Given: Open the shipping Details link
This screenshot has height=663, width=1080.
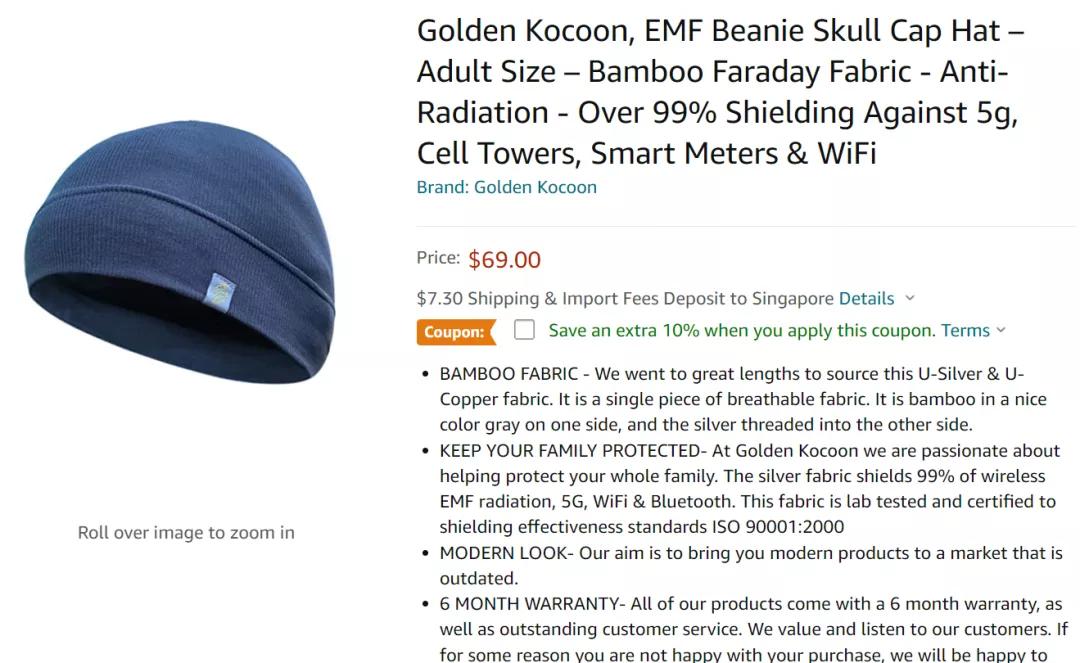Looking at the screenshot, I should pyautogui.click(x=866, y=298).
